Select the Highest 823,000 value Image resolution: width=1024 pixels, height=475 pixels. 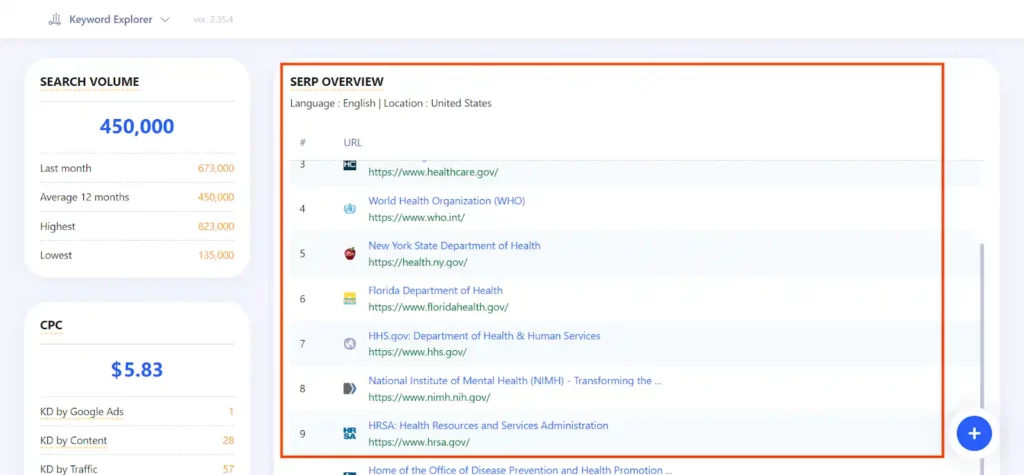[216, 227]
